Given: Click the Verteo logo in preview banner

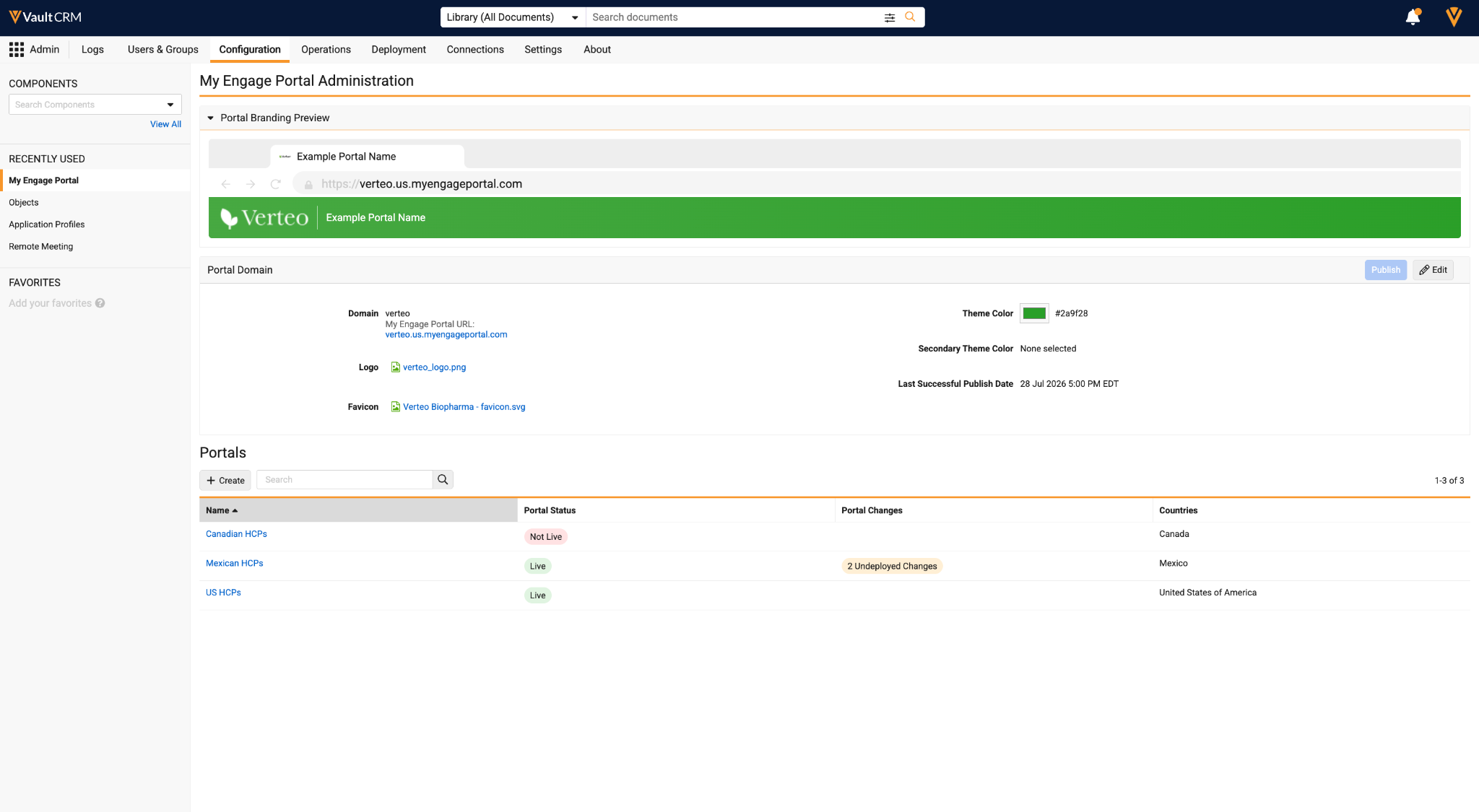Looking at the screenshot, I should (264, 217).
